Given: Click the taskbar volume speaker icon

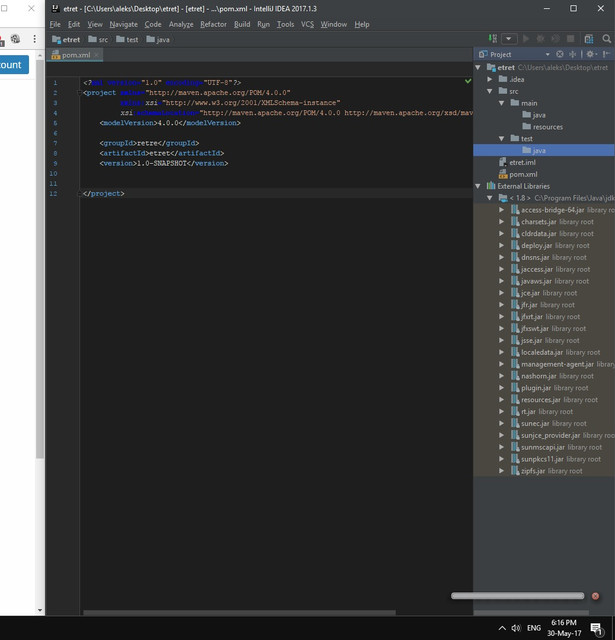Looking at the screenshot, I should pos(516,628).
